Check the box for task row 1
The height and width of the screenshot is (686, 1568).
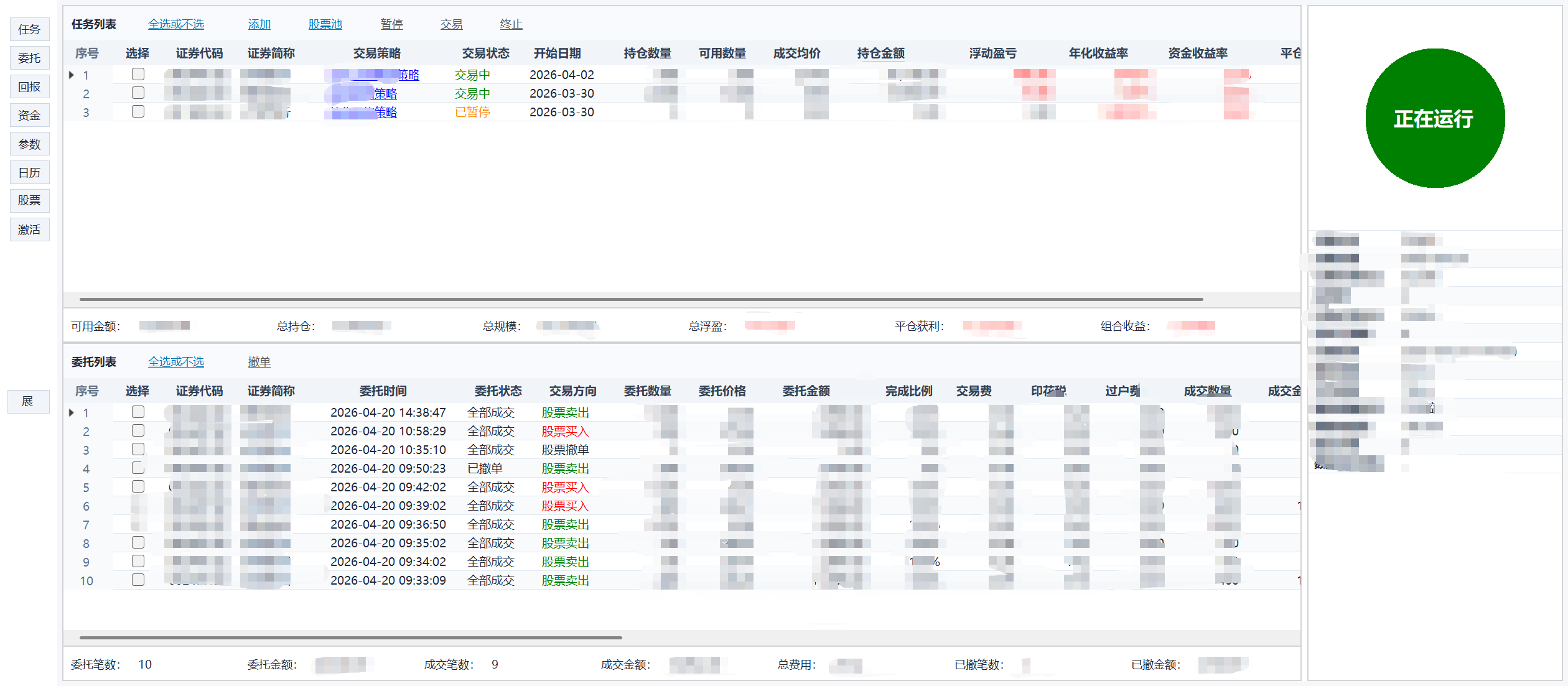click(x=138, y=74)
